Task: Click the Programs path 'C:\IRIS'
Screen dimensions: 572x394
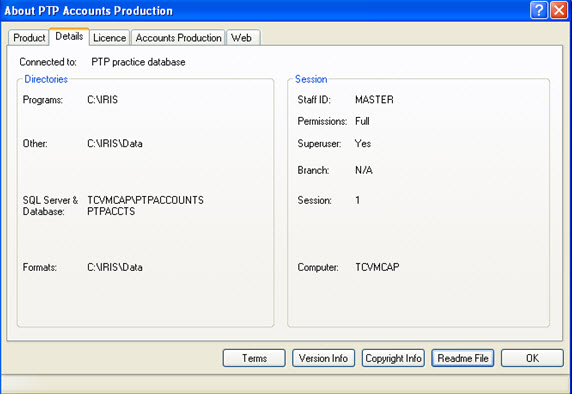Action: [x=103, y=100]
